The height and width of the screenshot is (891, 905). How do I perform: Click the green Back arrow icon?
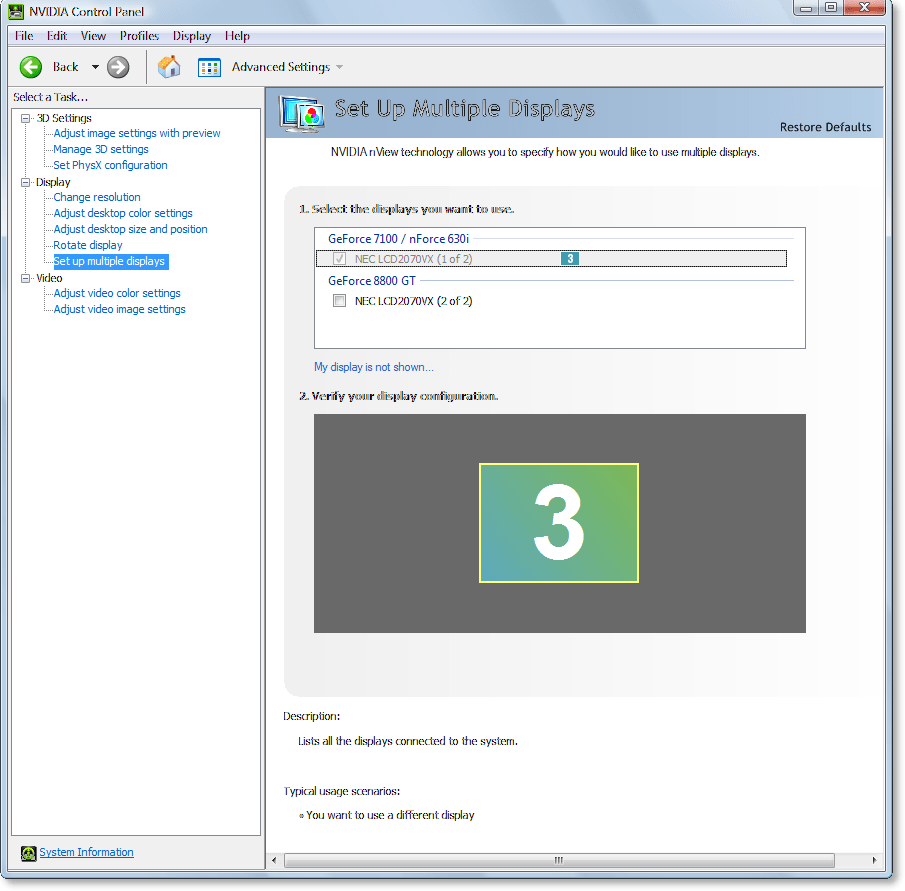pyautogui.click(x=30, y=67)
